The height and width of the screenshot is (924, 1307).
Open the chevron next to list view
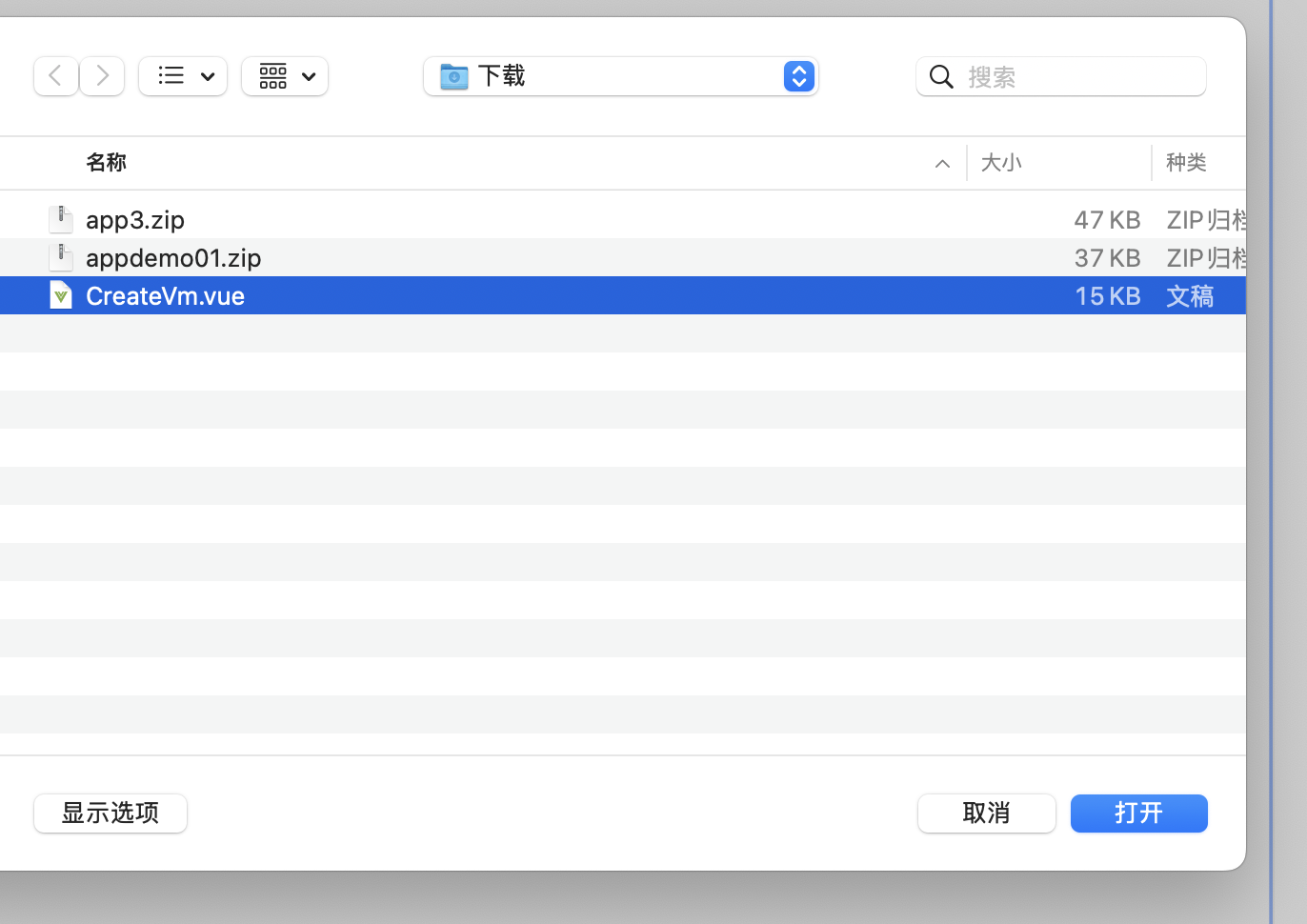pos(208,76)
